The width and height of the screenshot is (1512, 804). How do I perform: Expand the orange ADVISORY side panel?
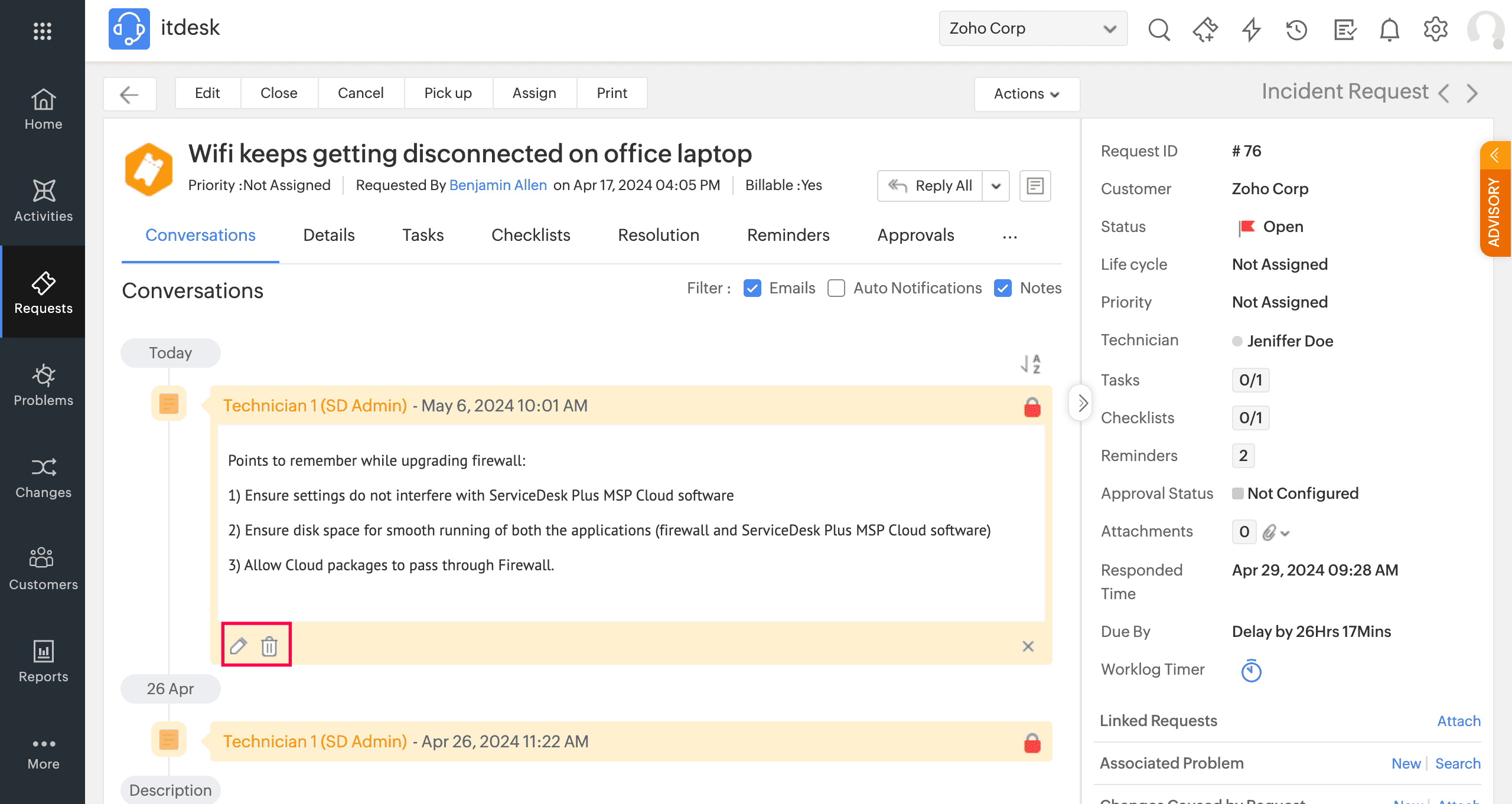(1495, 201)
